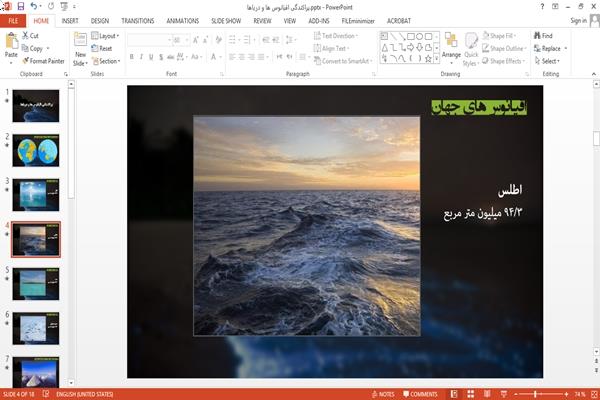Viewport: 600px width, 400px height.
Task: Toggle Underline formatting
Action: 151,57
